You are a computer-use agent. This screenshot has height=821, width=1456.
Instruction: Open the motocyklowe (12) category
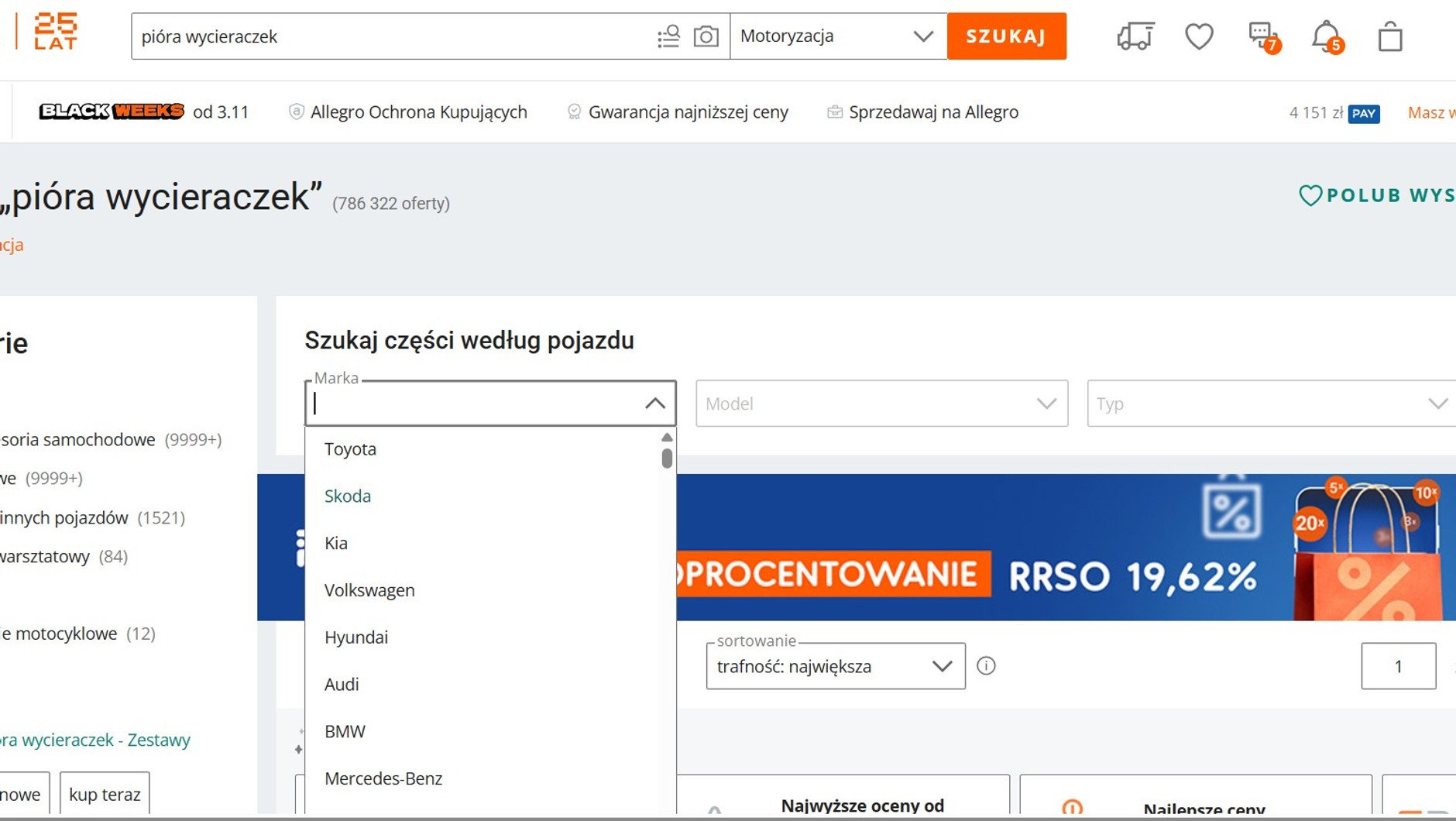[x=77, y=634]
